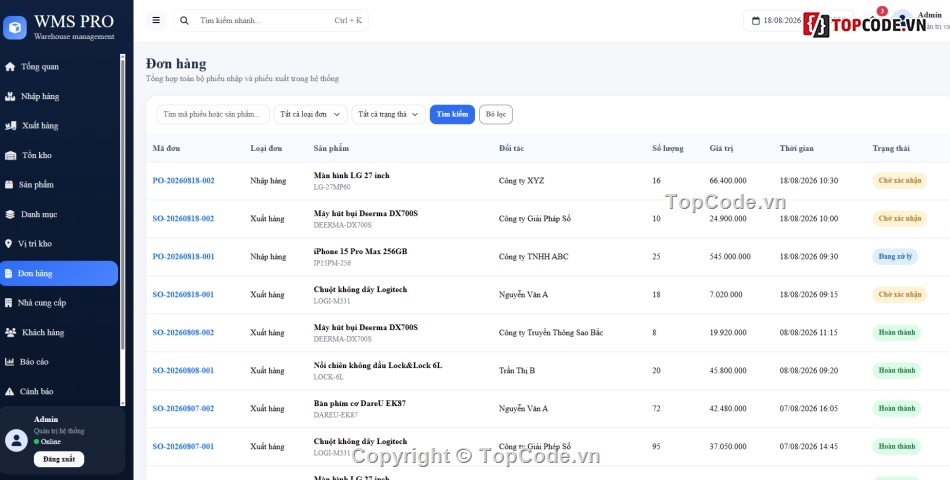Click the Sản phẩm column header
950x480 pixels.
(x=331, y=148)
